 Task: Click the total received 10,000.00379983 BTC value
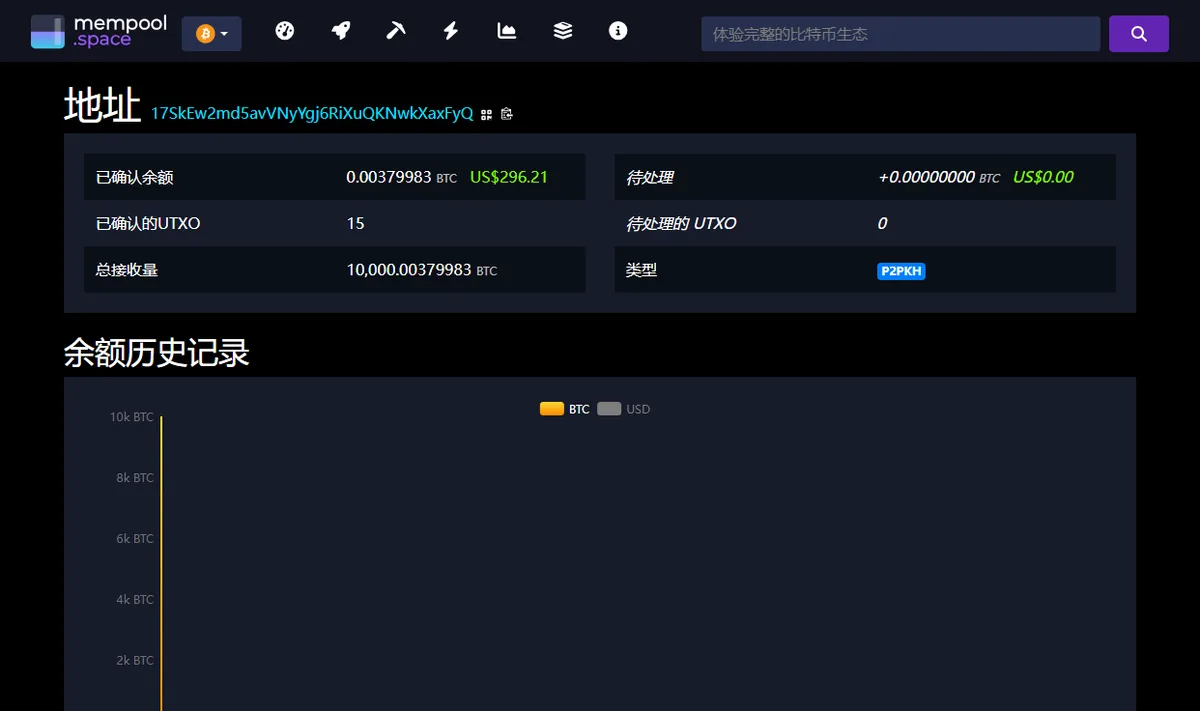click(421, 270)
